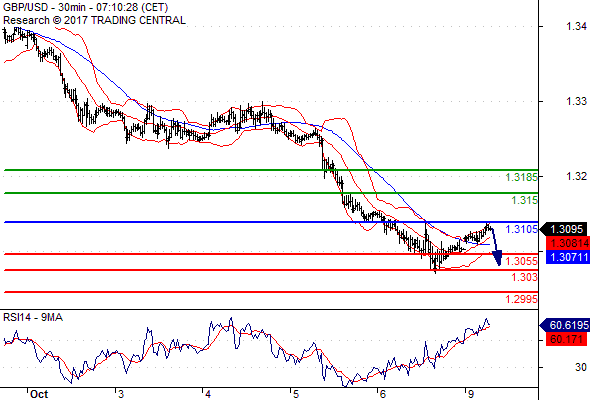Select the 1.315 green resistance label
Image resolution: width=590 pixels, height=400 pixels.
click(x=524, y=200)
